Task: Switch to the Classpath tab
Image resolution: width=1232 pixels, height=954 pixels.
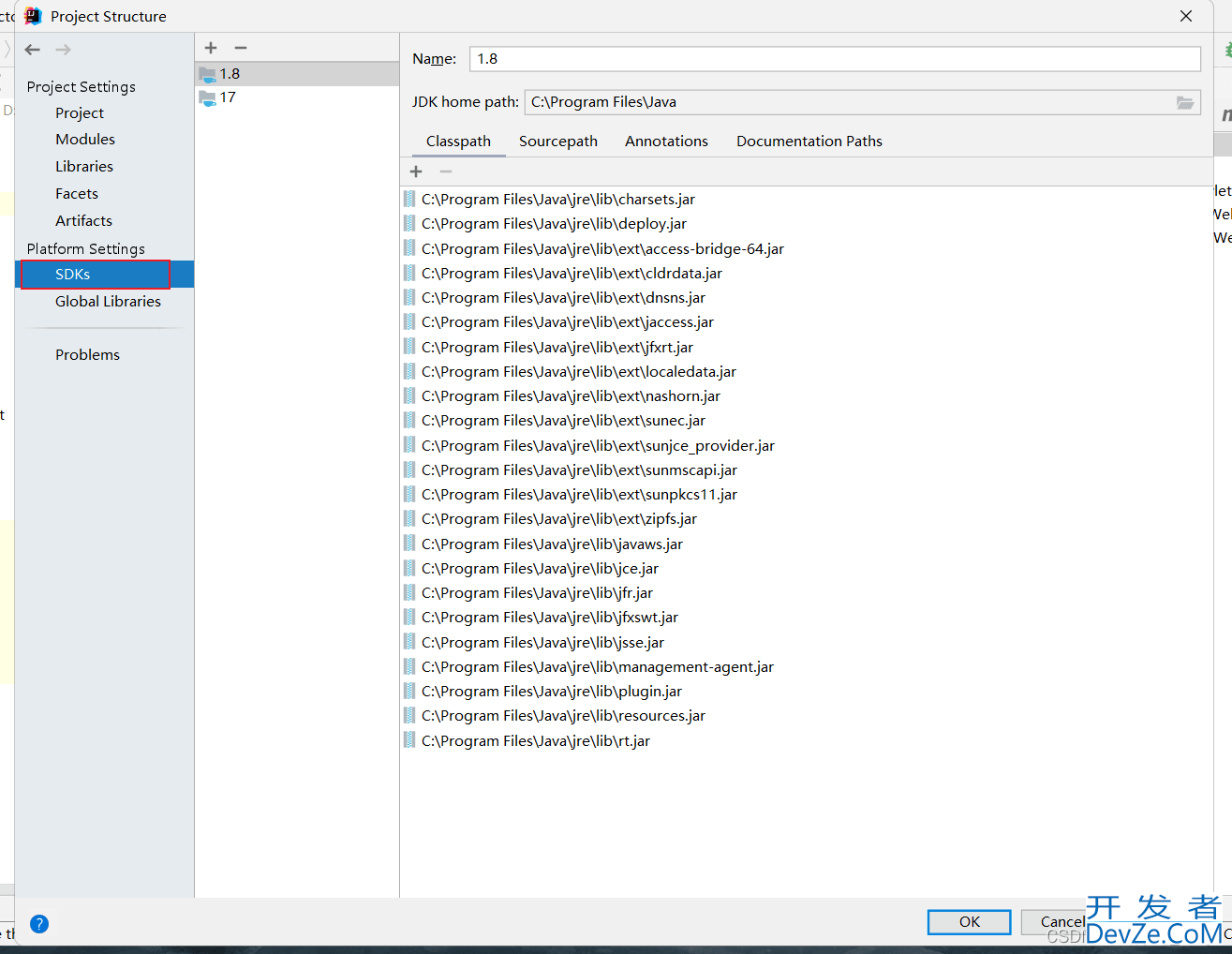Action: pyautogui.click(x=458, y=142)
